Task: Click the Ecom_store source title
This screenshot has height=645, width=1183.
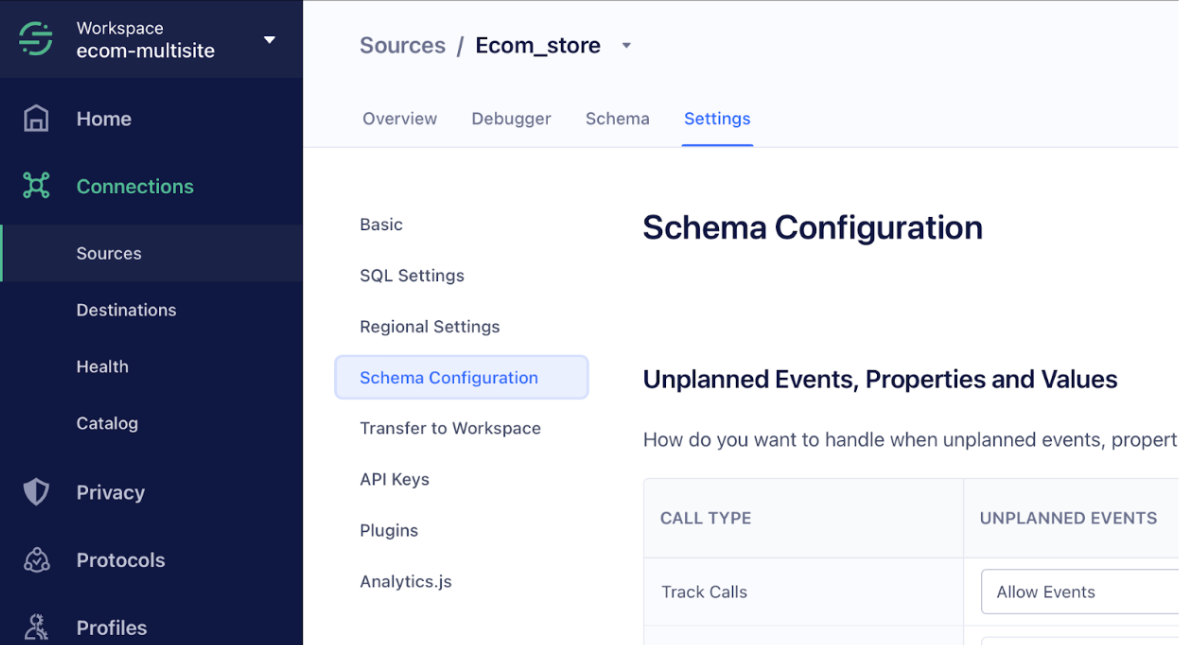Action: (x=538, y=45)
